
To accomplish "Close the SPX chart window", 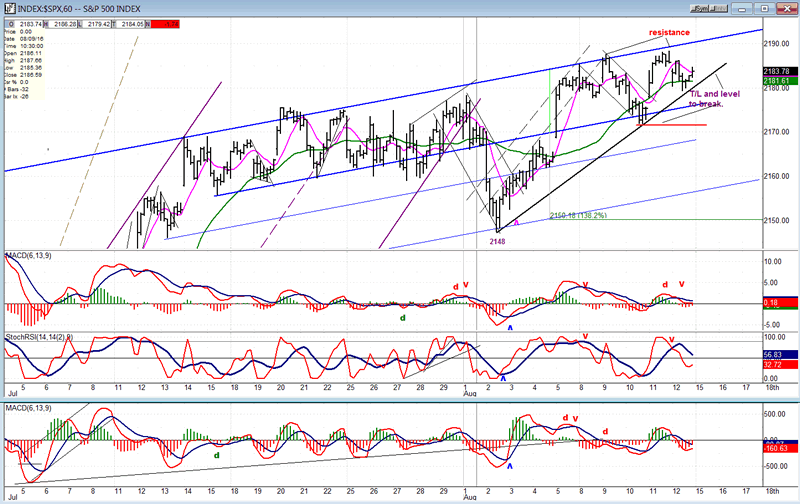I will point(789,7).
